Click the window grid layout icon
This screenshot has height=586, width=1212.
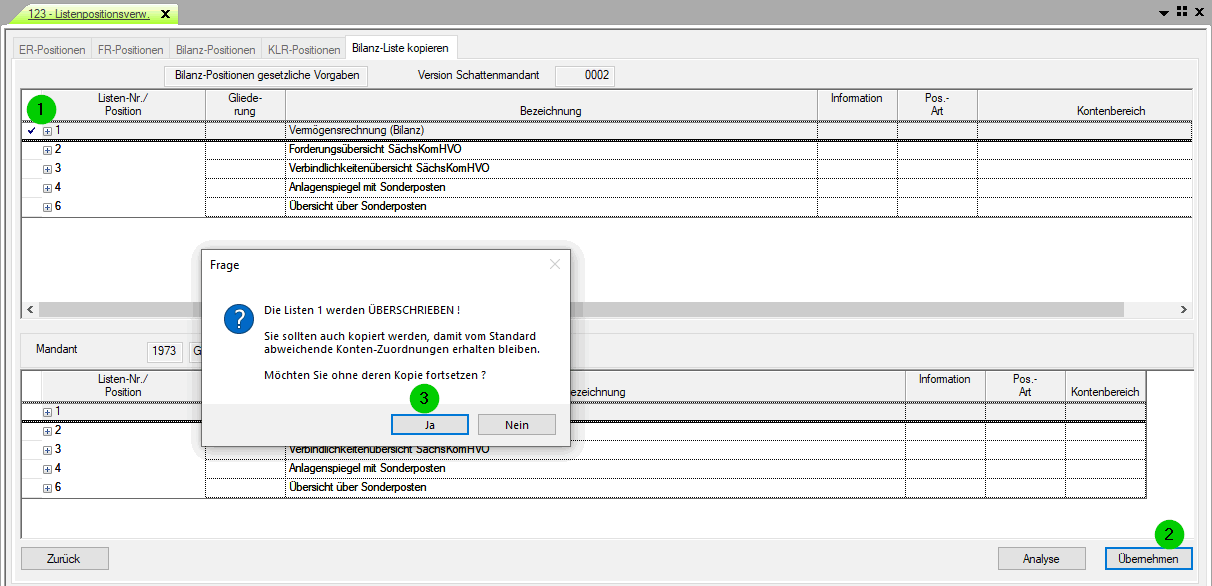pyautogui.click(x=1181, y=11)
